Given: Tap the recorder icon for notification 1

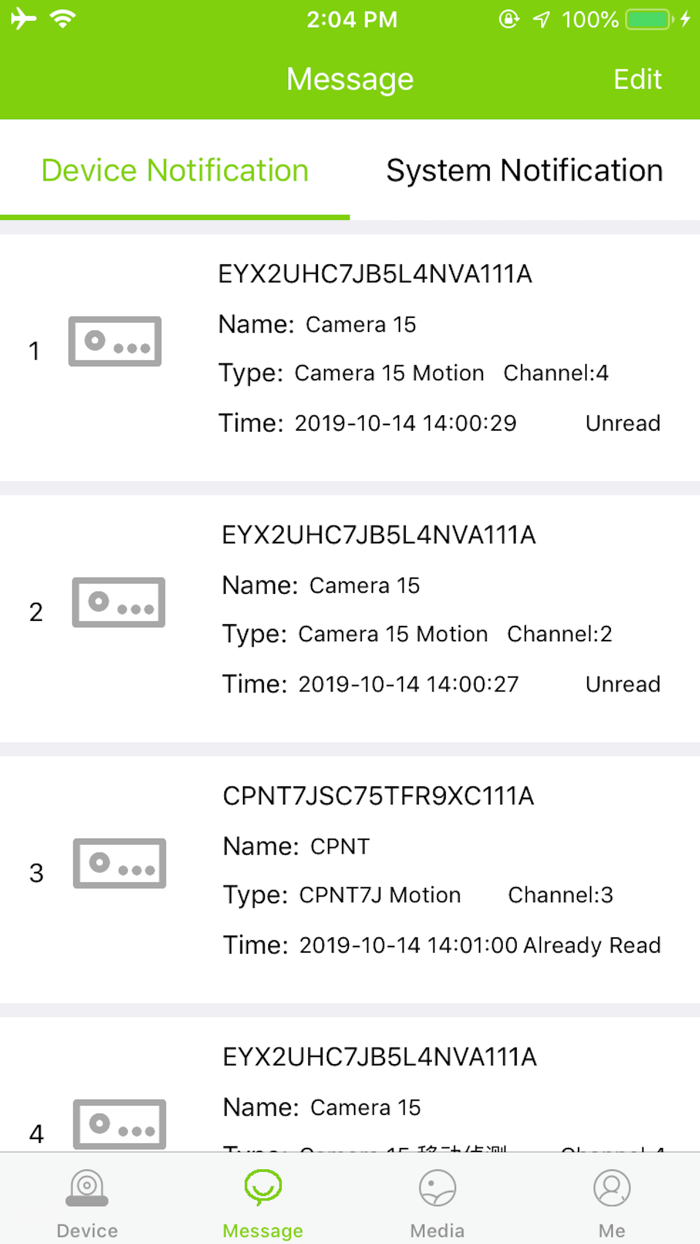Looking at the screenshot, I should pos(115,341).
